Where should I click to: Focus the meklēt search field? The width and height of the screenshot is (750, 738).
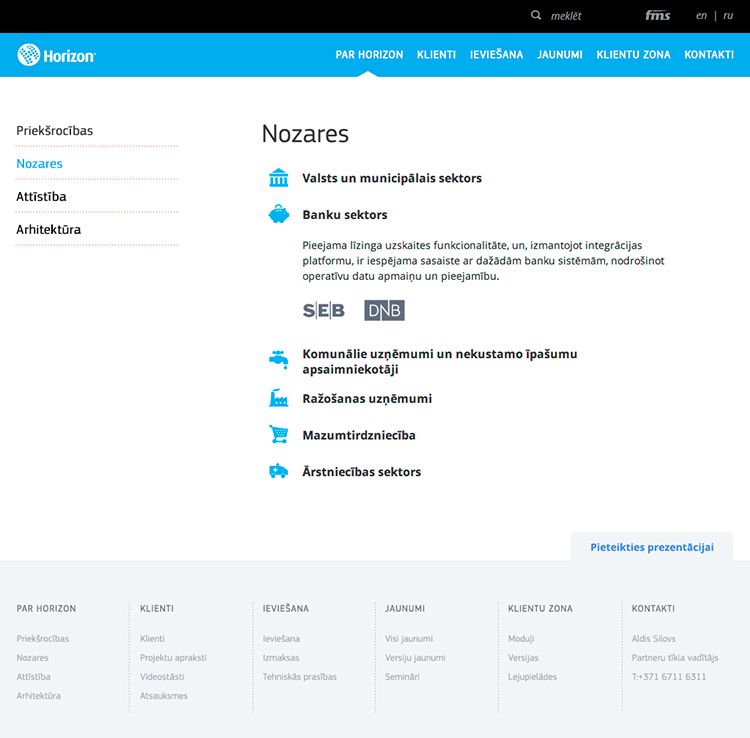pyautogui.click(x=566, y=16)
